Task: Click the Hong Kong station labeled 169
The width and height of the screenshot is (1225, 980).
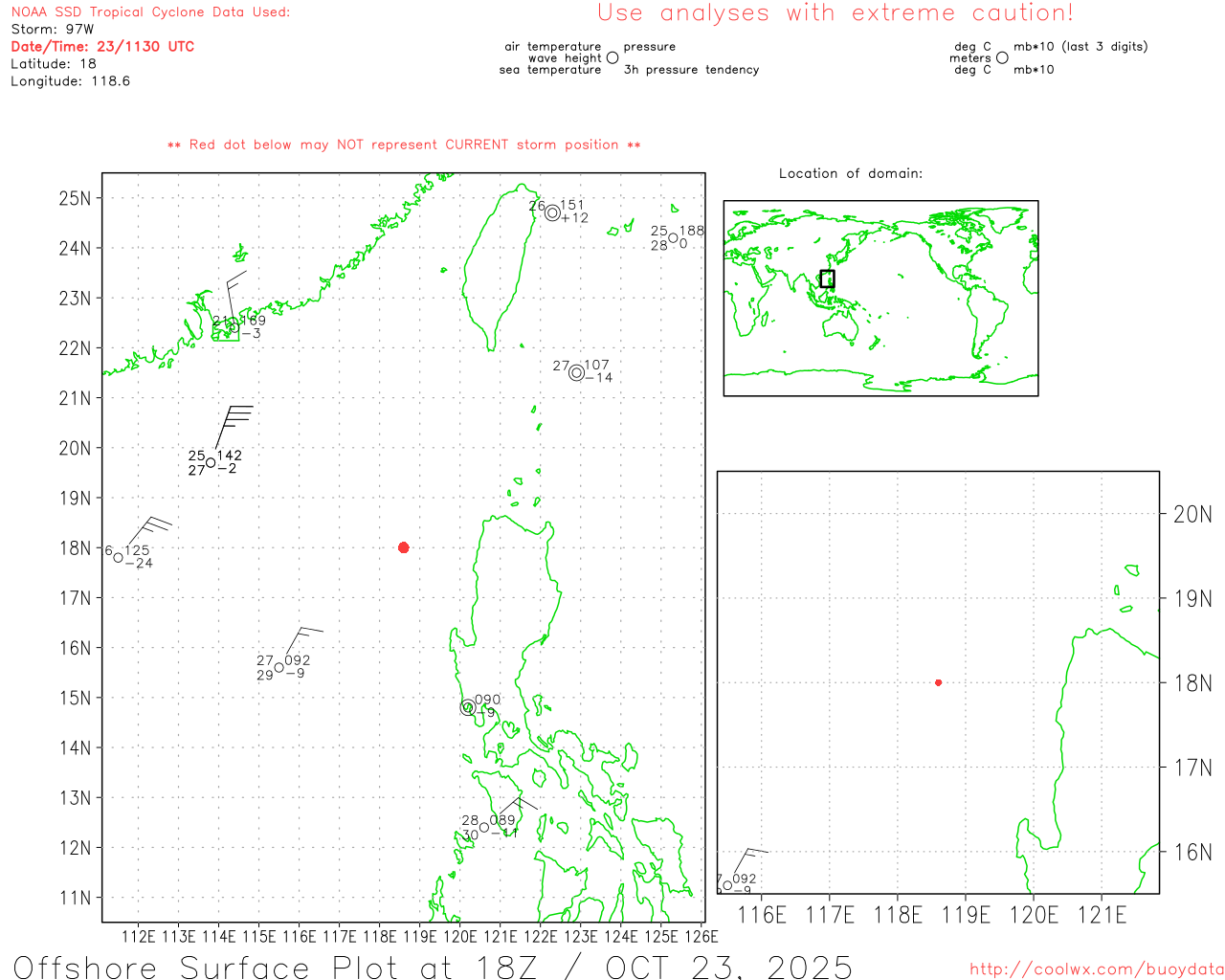Action: 234,327
